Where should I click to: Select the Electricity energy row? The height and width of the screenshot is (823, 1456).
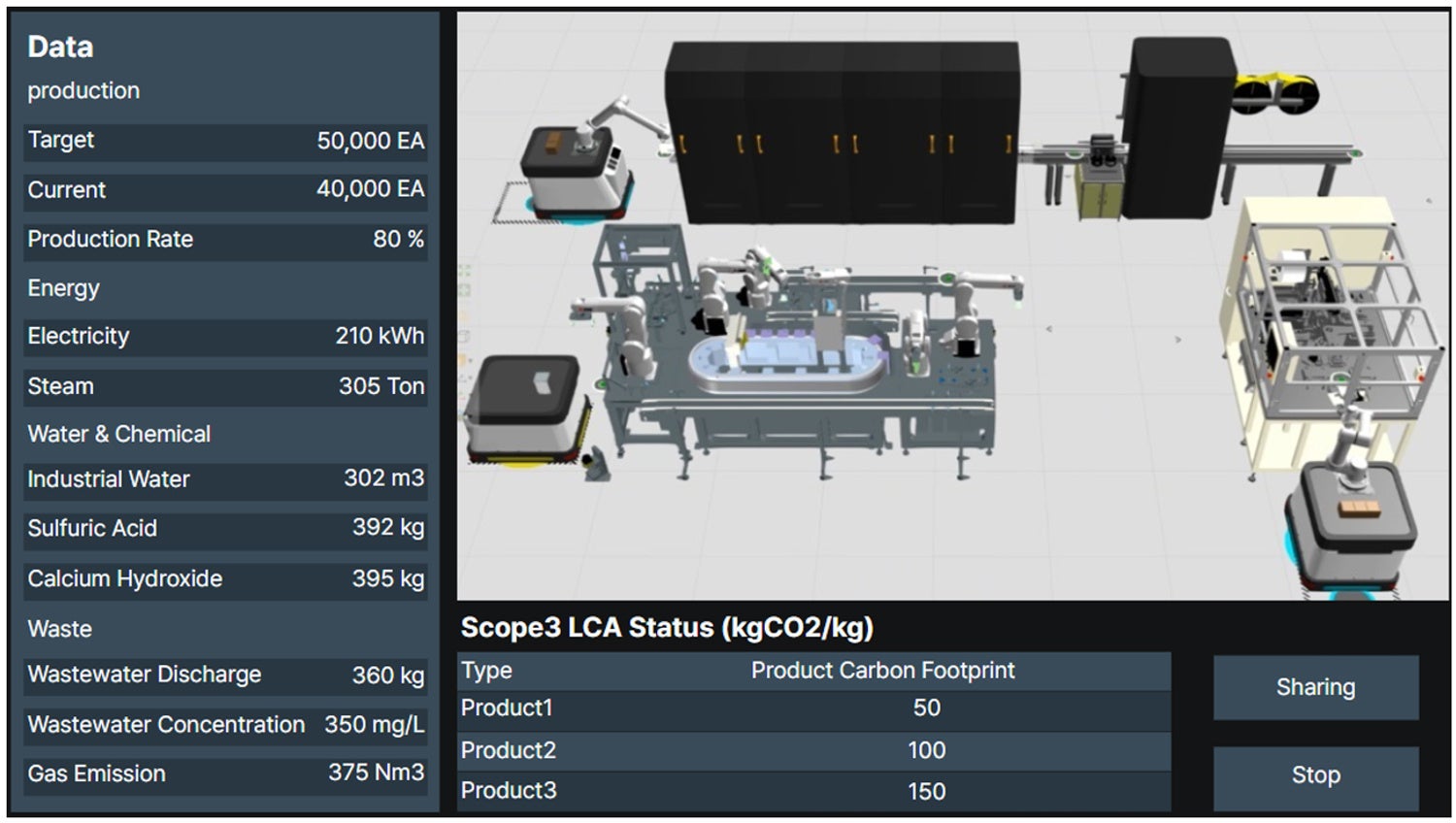click(x=225, y=337)
